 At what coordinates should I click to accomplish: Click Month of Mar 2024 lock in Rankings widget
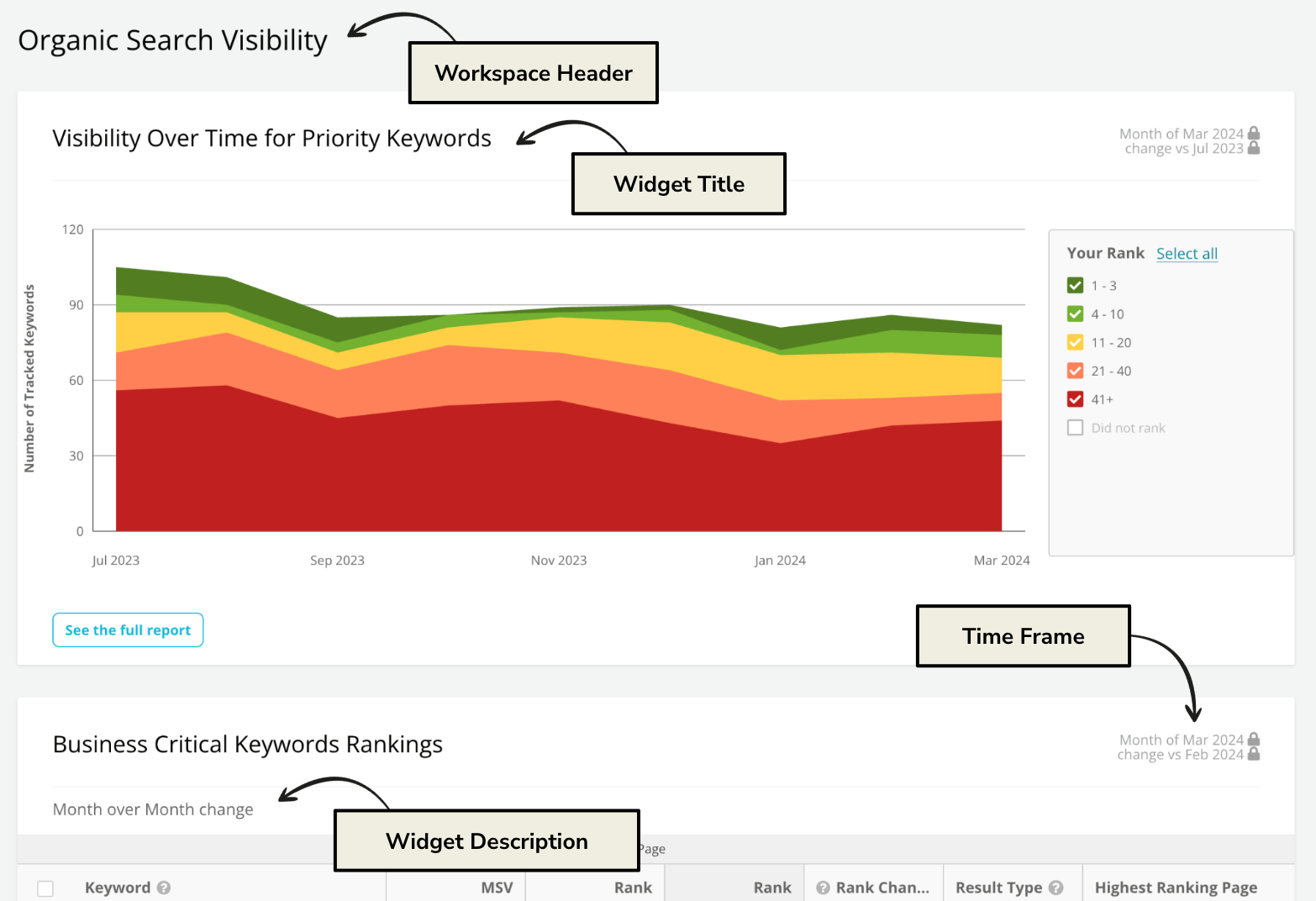pyautogui.click(x=1254, y=740)
